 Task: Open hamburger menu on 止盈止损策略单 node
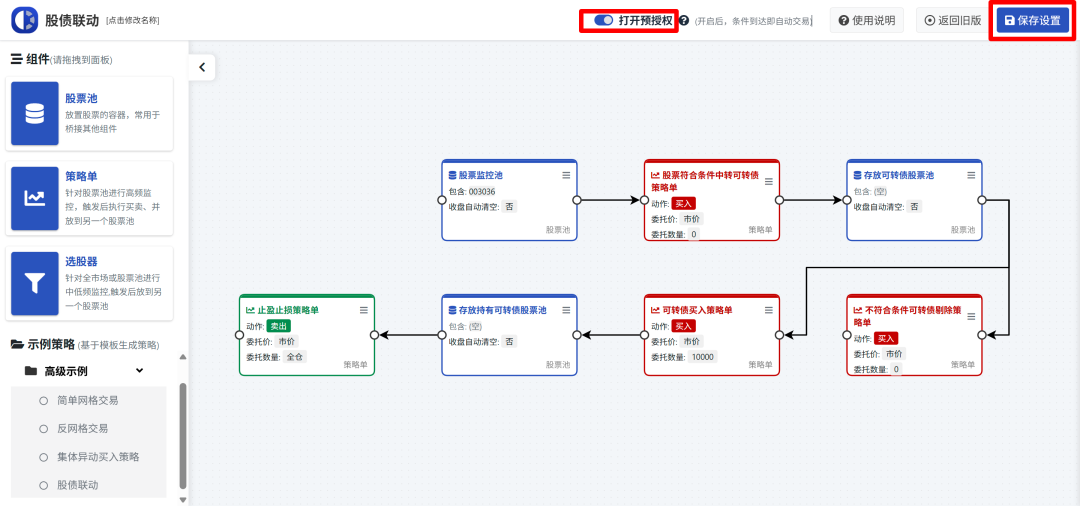click(x=364, y=310)
